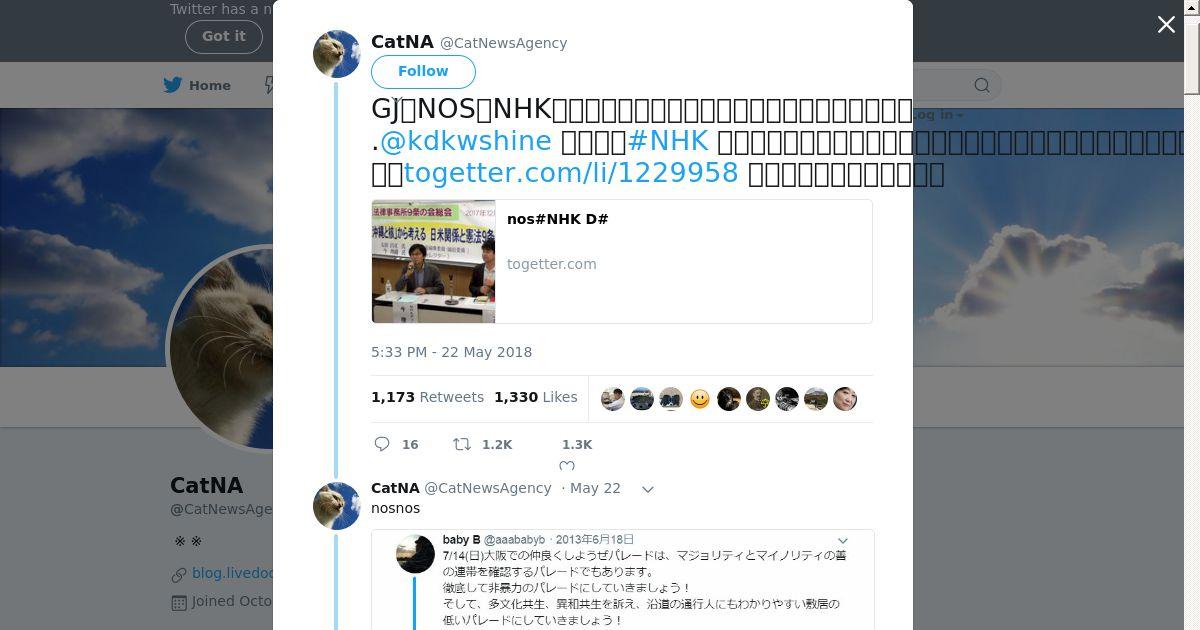Expand the quoted baby B tweet chevron
The width and height of the screenshot is (1200, 630).
[842, 541]
